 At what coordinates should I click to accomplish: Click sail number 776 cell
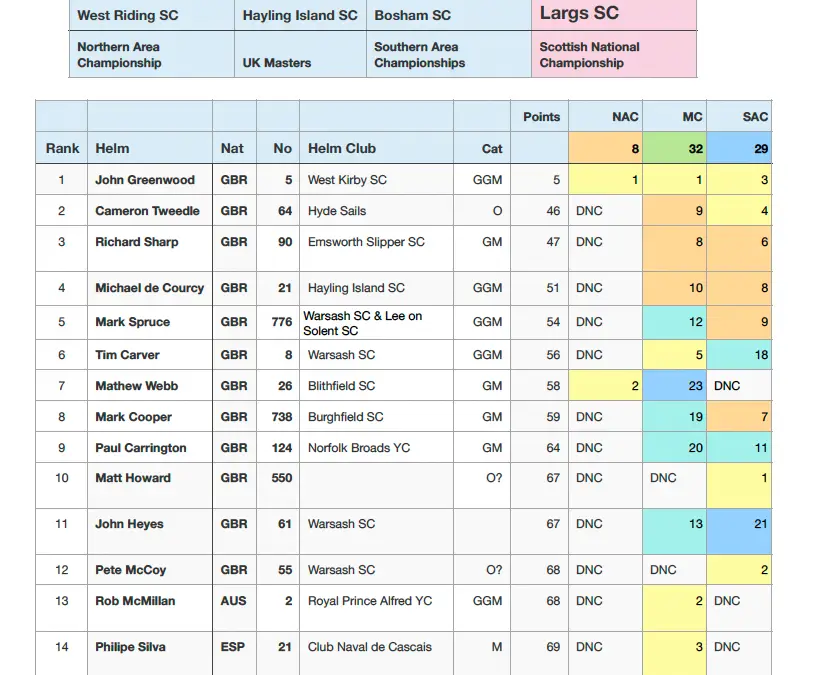pyautogui.click(x=278, y=322)
